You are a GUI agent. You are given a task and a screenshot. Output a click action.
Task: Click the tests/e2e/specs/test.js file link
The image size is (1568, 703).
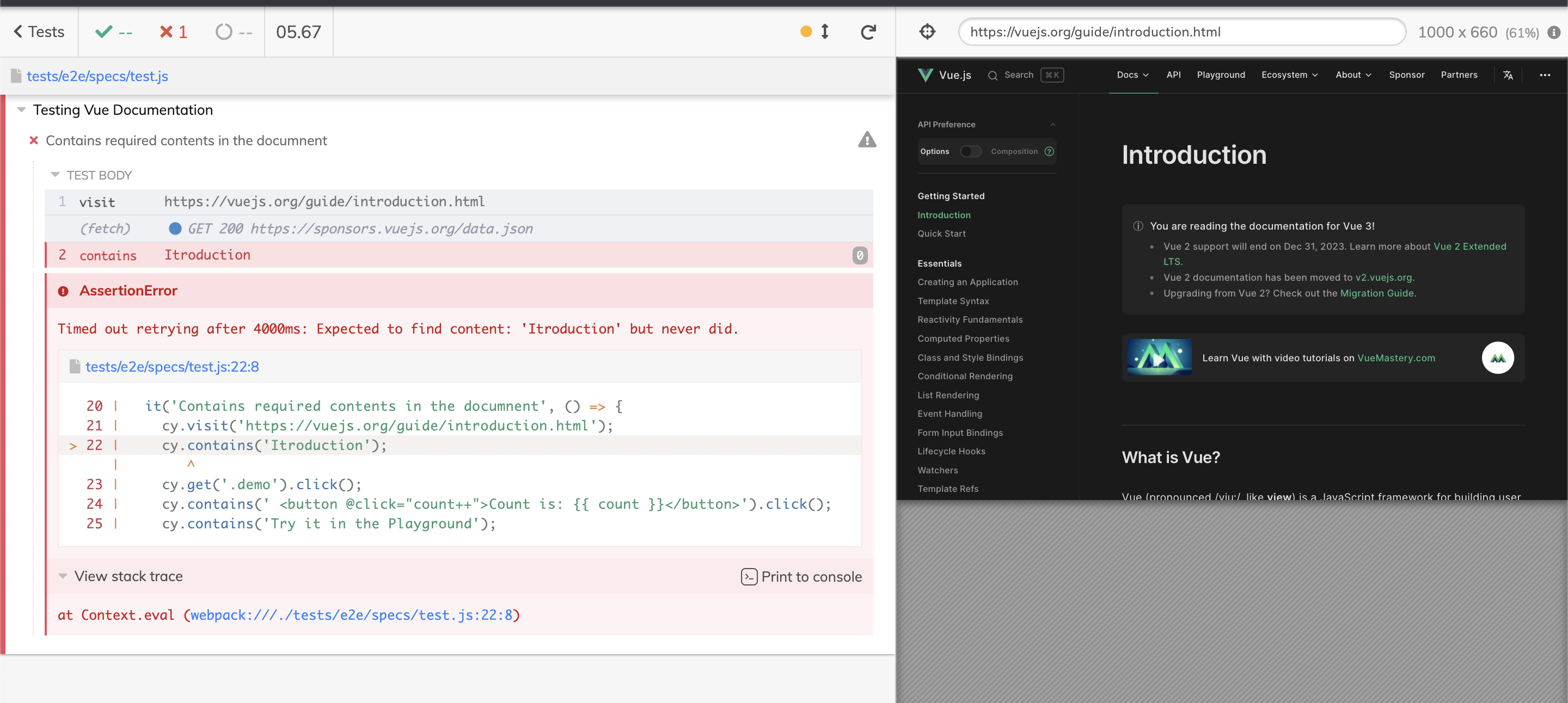[x=97, y=75]
